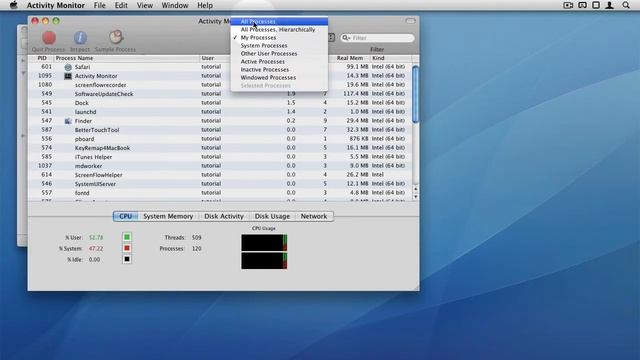Screen dimensions: 640x360
Task: Click the Finder icon in process list
Action: pyautogui.click(x=68, y=121)
